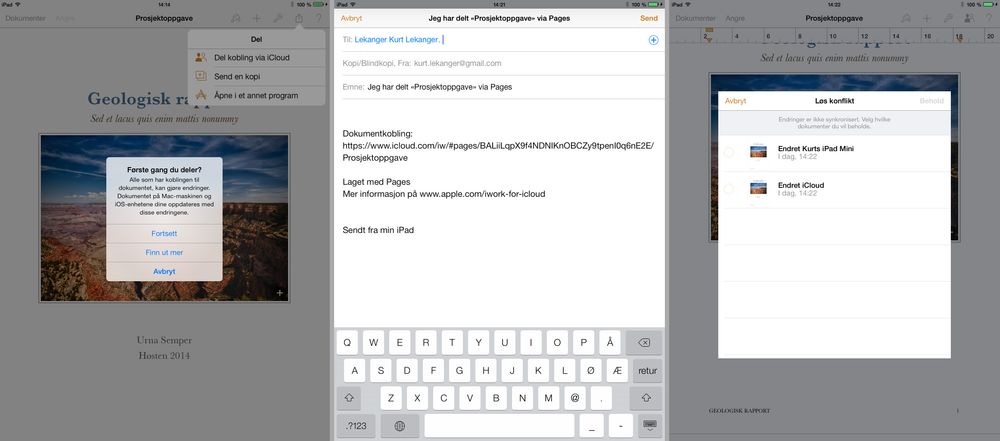Choose Åpne i et annet program
Screen dimensions: 1000x441
click(x=256, y=96)
